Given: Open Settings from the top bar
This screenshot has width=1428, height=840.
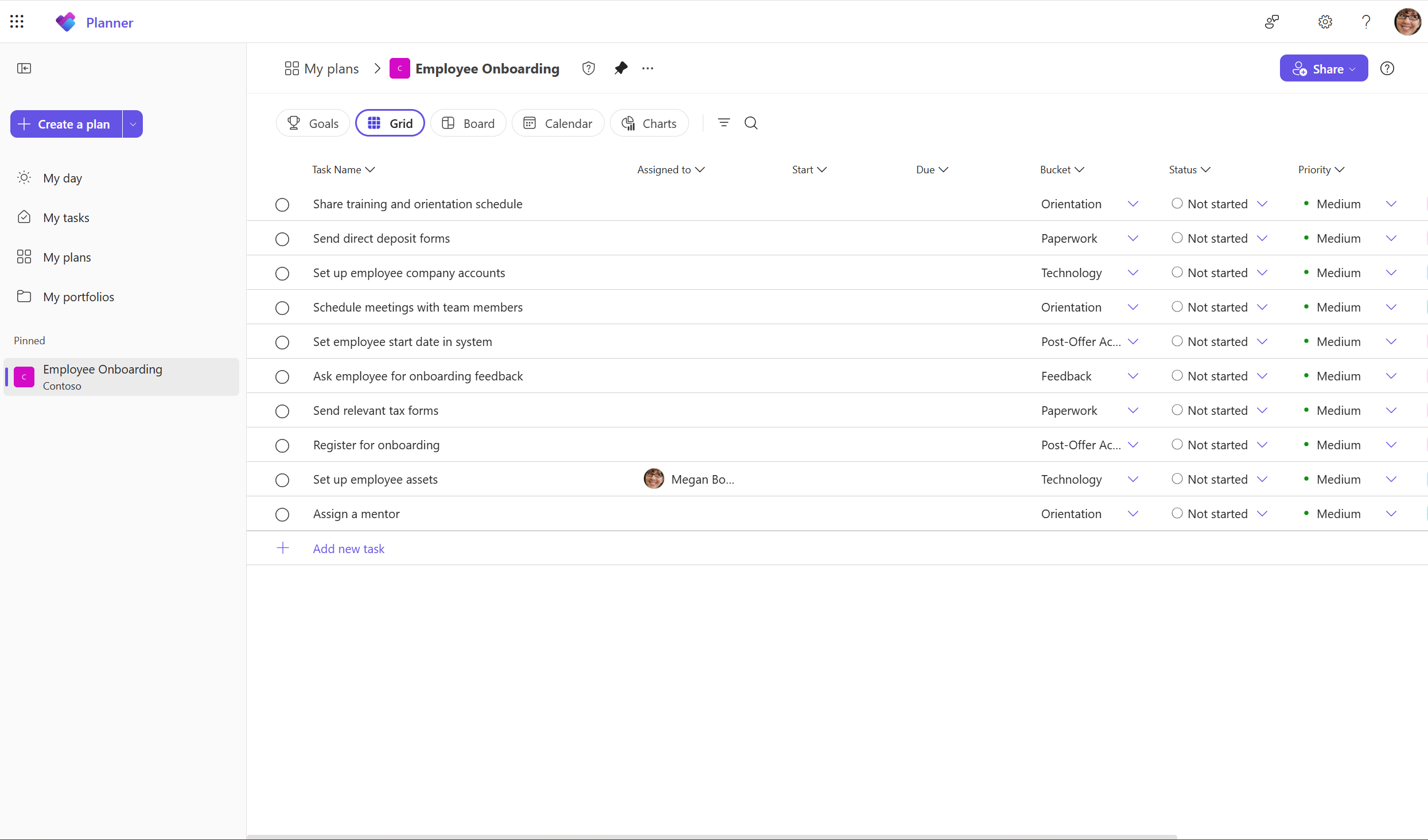Looking at the screenshot, I should [1325, 22].
